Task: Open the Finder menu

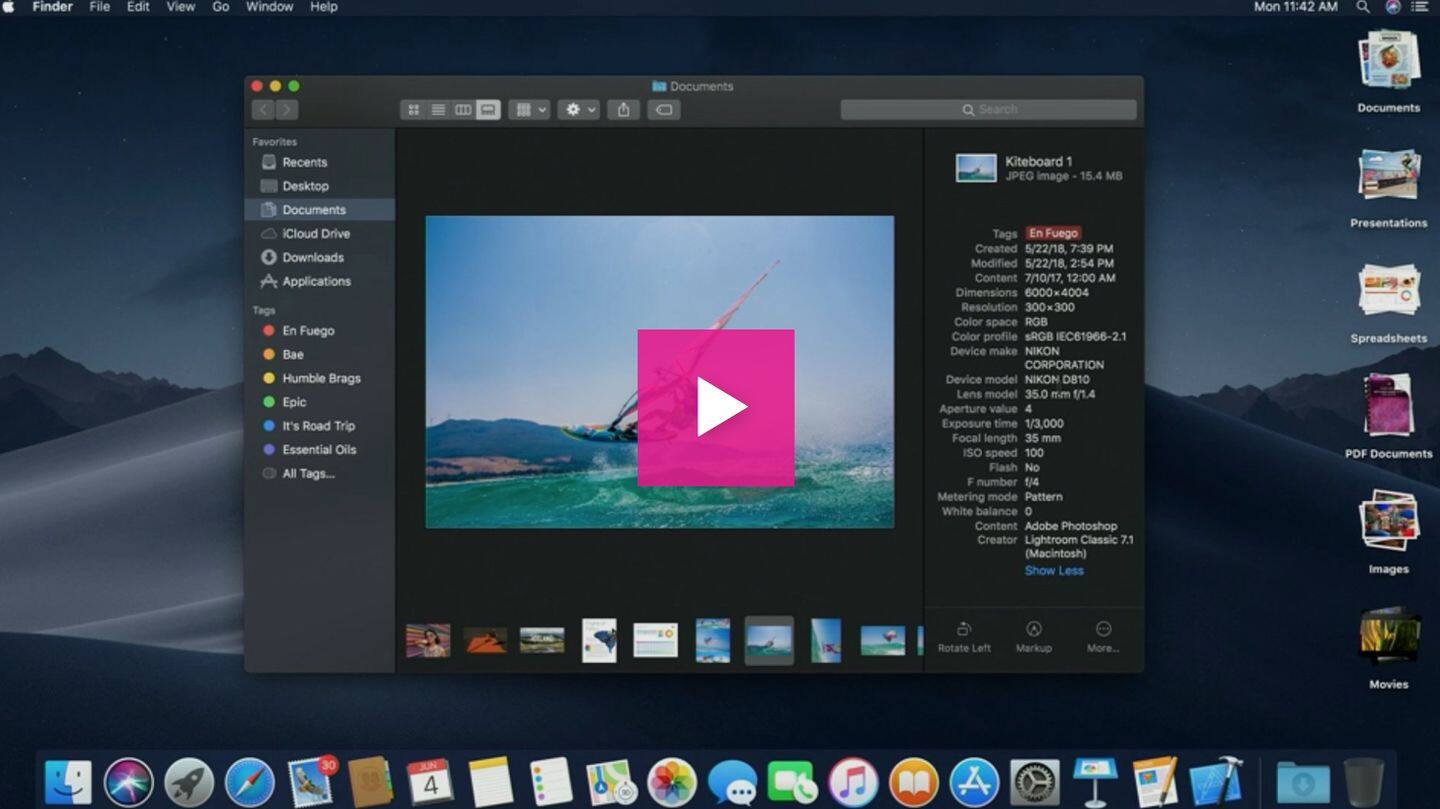Action: (x=52, y=7)
